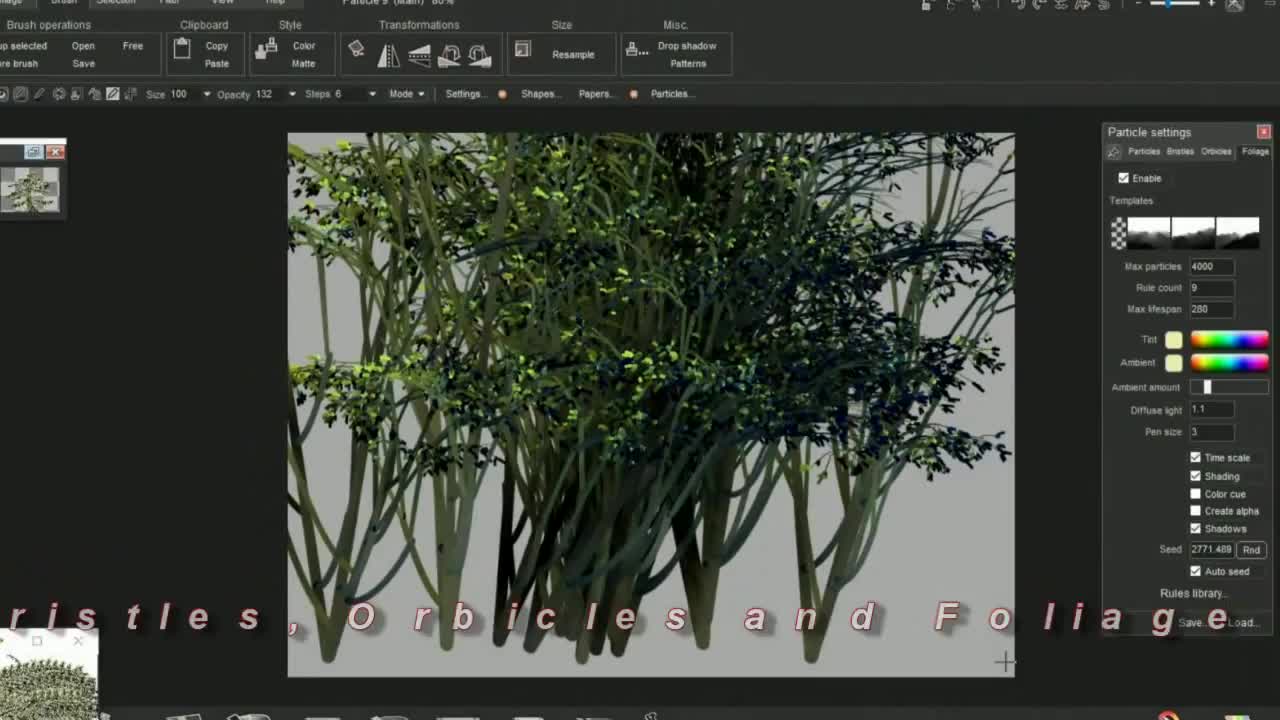Viewport: 1280px width, 720px height.
Task: Expand the Opacity dropdown arrow
Action: pos(292,94)
